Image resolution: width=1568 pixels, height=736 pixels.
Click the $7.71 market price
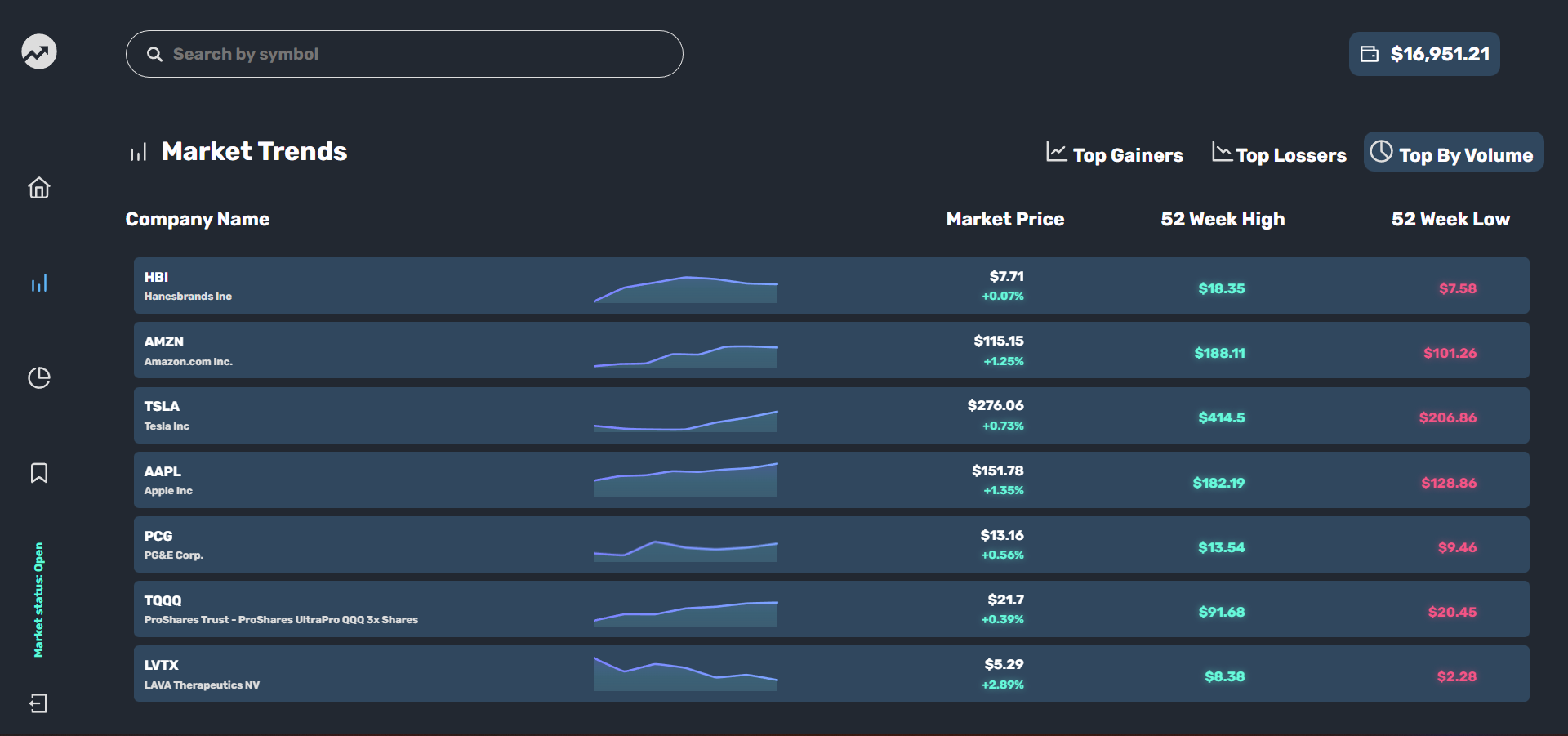[x=1006, y=276]
